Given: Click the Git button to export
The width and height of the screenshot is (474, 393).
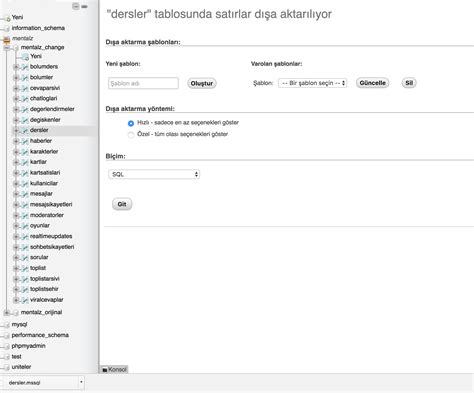Looking at the screenshot, I should pos(122,204).
